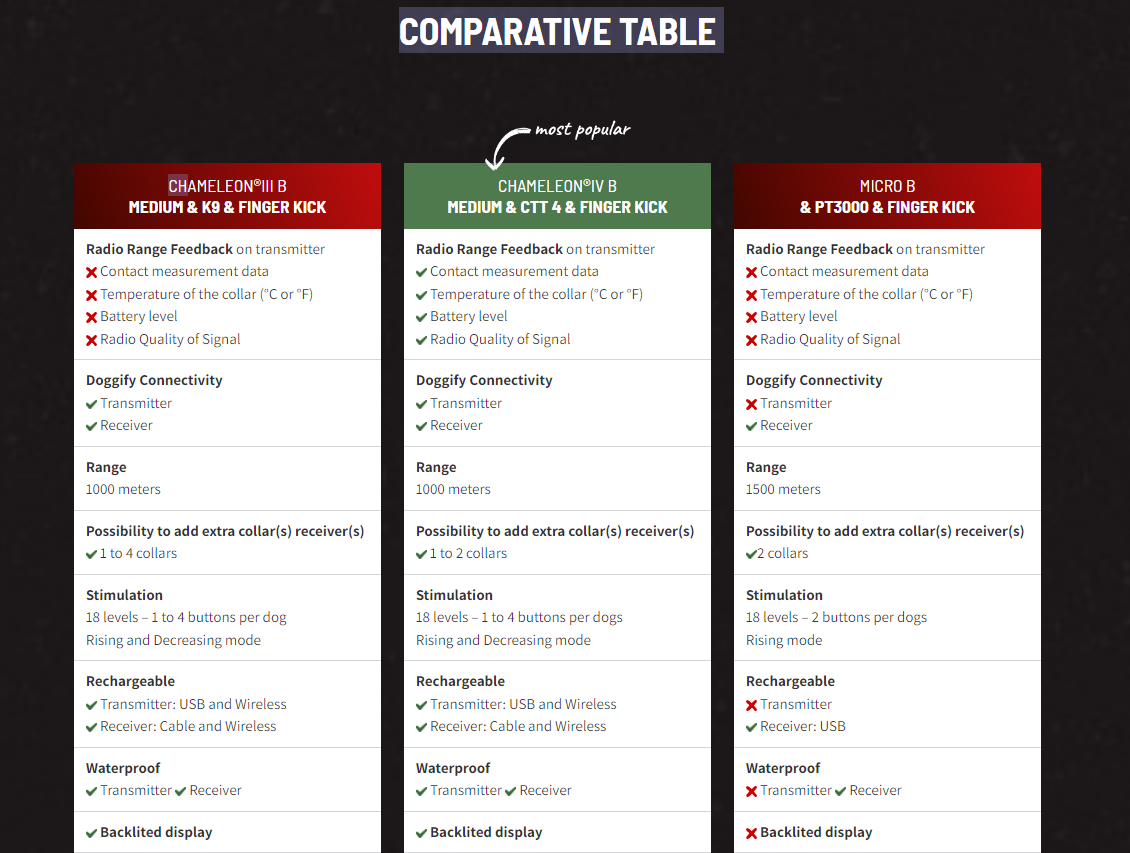Click red X beside Chameleon III Battery level
Viewport: 1130px width, 853px height.
[92, 318]
